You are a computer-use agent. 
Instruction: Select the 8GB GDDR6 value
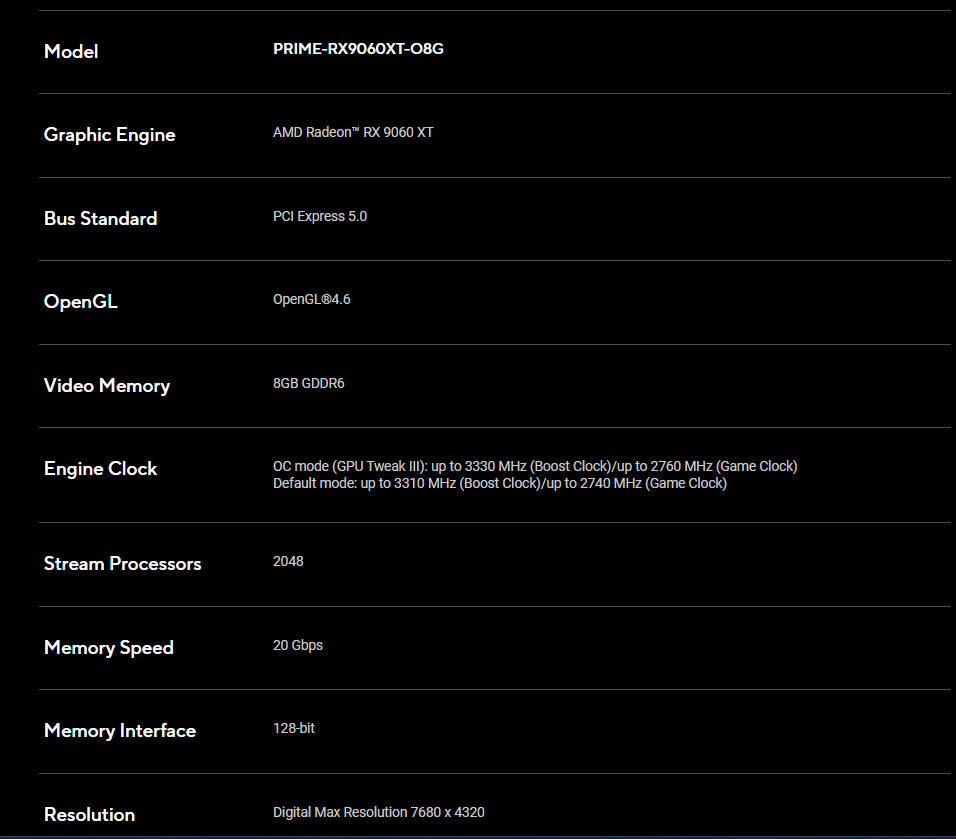[x=308, y=383]
